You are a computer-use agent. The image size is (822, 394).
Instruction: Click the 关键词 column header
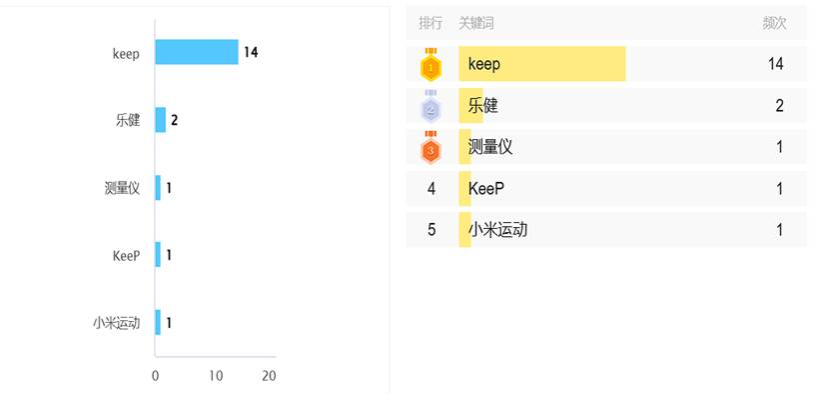point(477,23)
